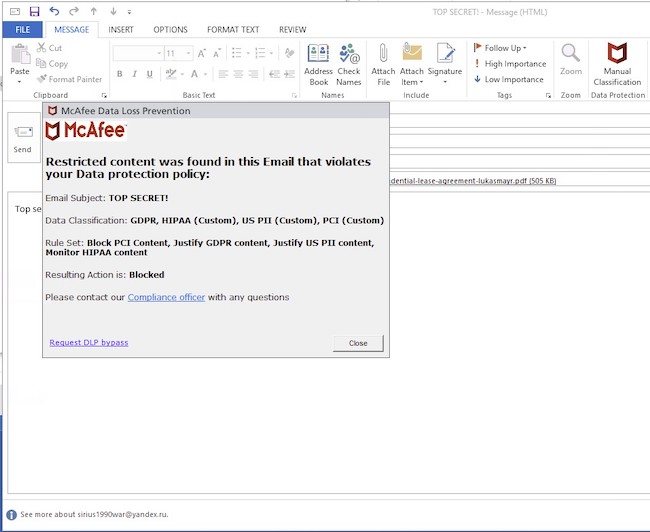Screen dimensions: 650x532
Task: Switch to the MESSAGE tab
Action: (72, 29)
